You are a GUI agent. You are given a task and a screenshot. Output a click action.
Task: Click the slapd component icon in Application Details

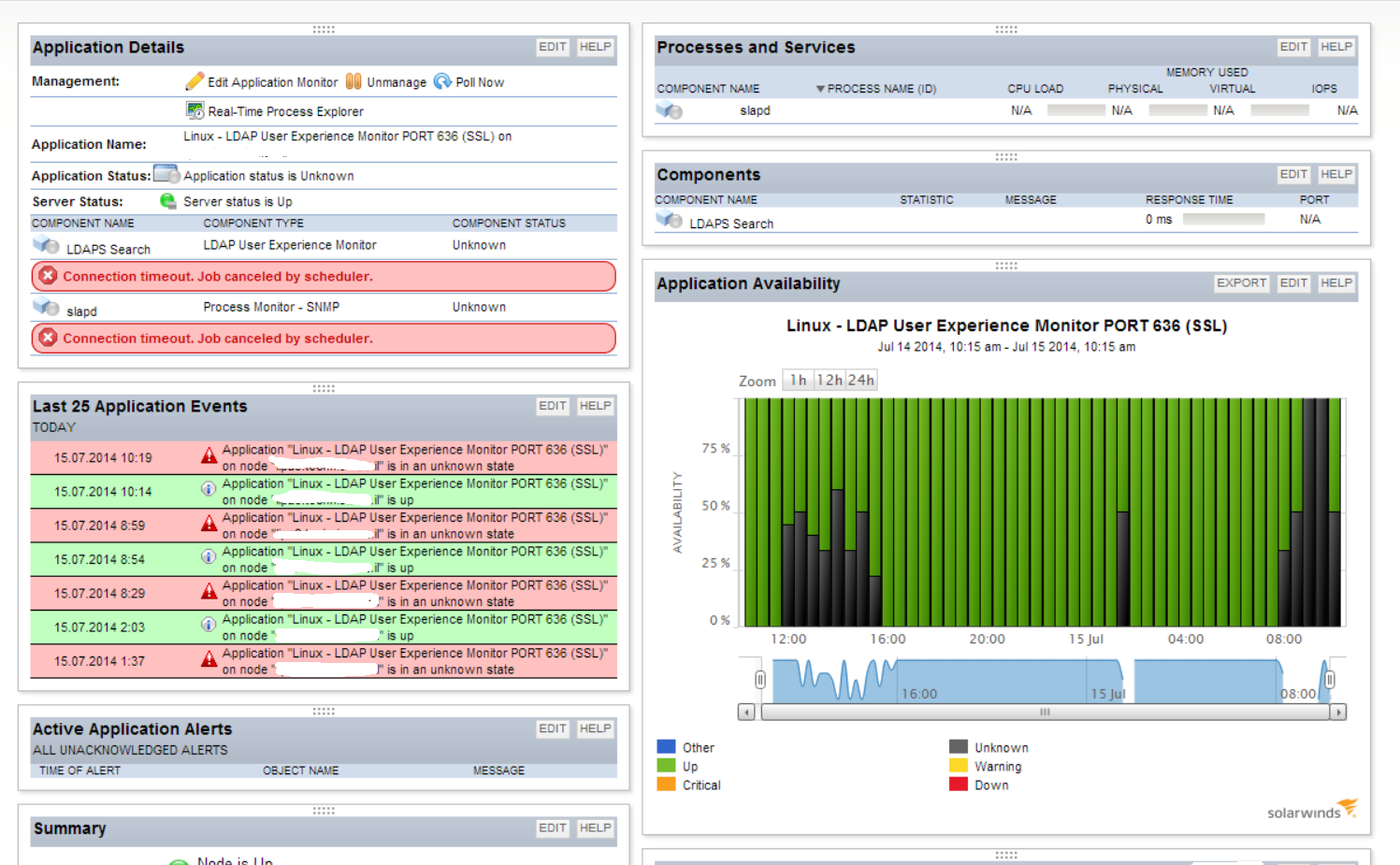pyautogui.click(x=46, y=308)
